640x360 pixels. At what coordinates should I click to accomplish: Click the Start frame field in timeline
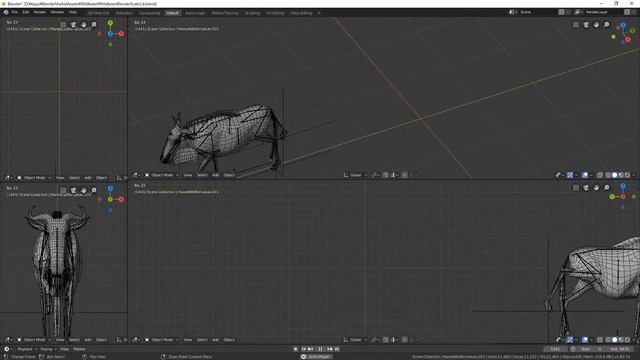pos(591,349)
